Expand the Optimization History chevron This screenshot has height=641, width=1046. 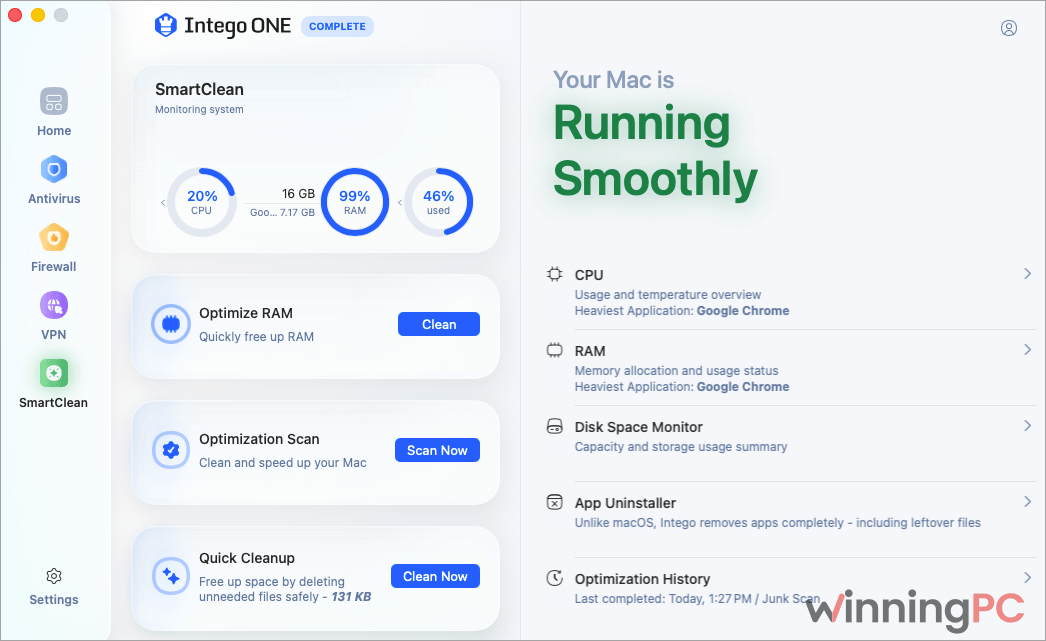point(1027,578)
